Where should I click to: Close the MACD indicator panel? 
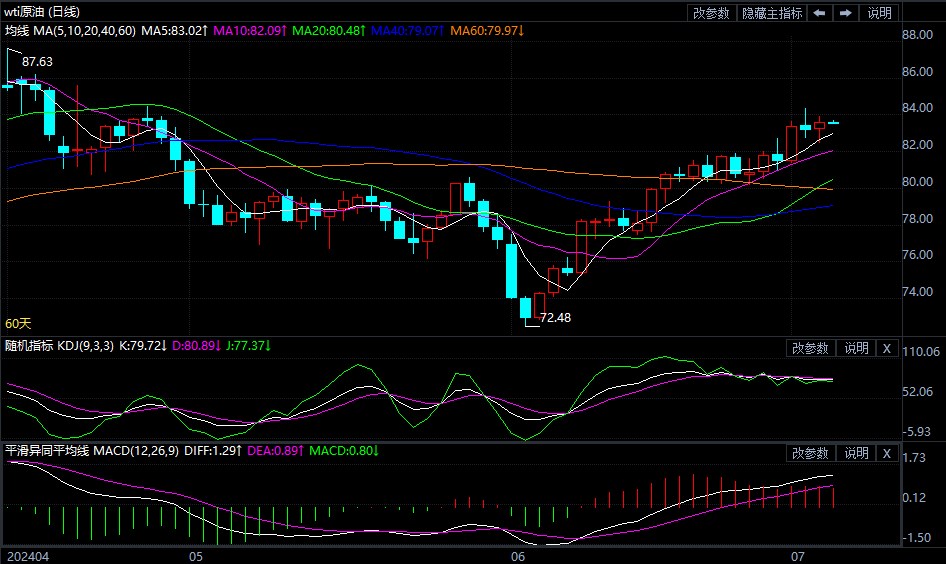[x=886, y=453]
